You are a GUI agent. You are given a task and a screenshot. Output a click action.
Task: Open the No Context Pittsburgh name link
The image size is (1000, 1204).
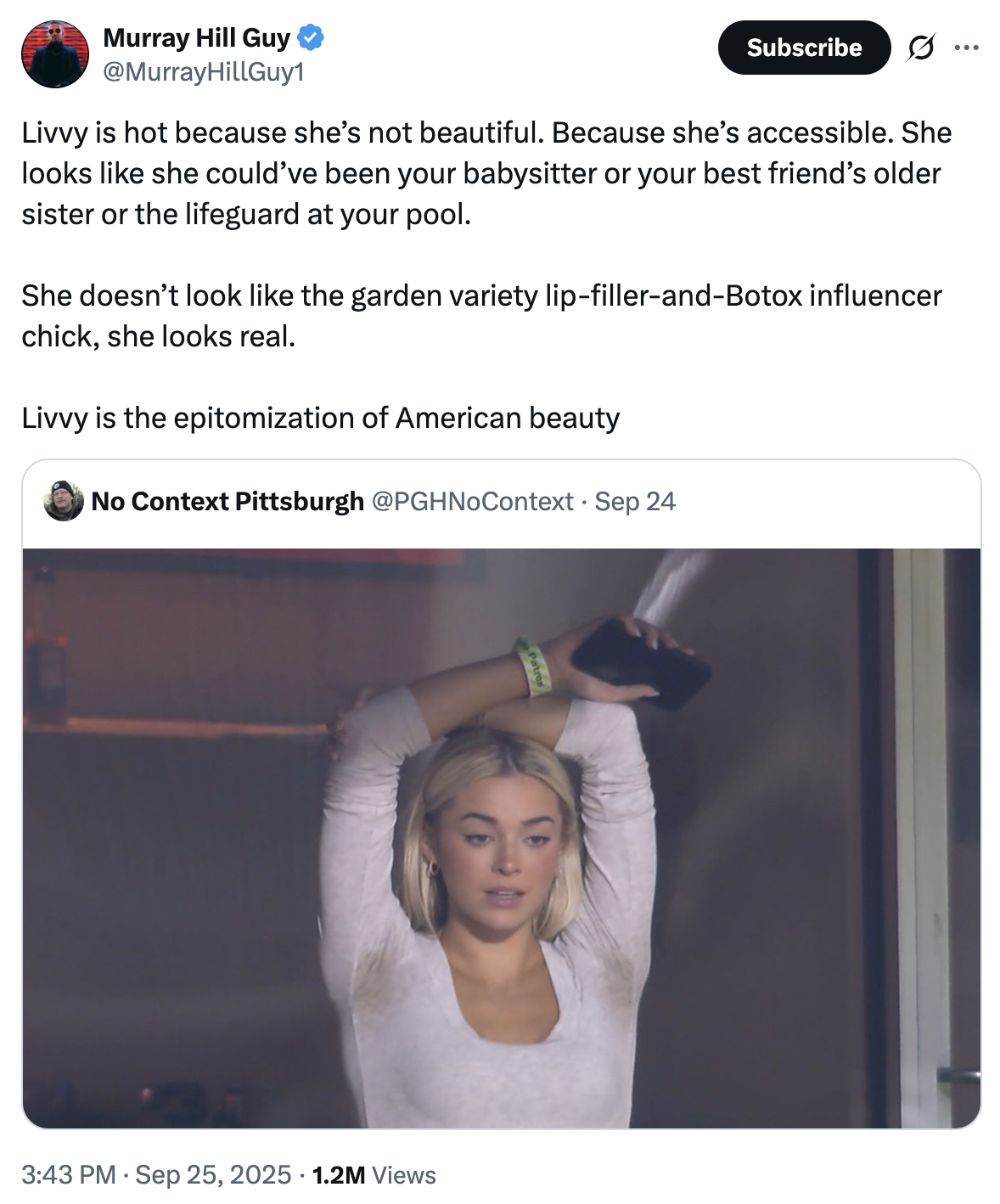[x=228, y=502]
